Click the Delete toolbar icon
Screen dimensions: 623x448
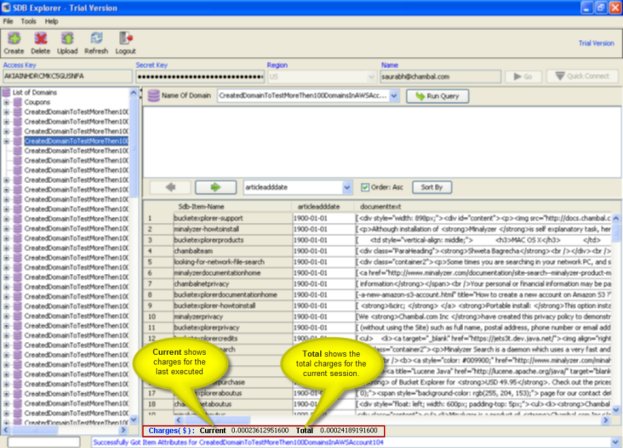pyautogui.click(x=41, y=43)
